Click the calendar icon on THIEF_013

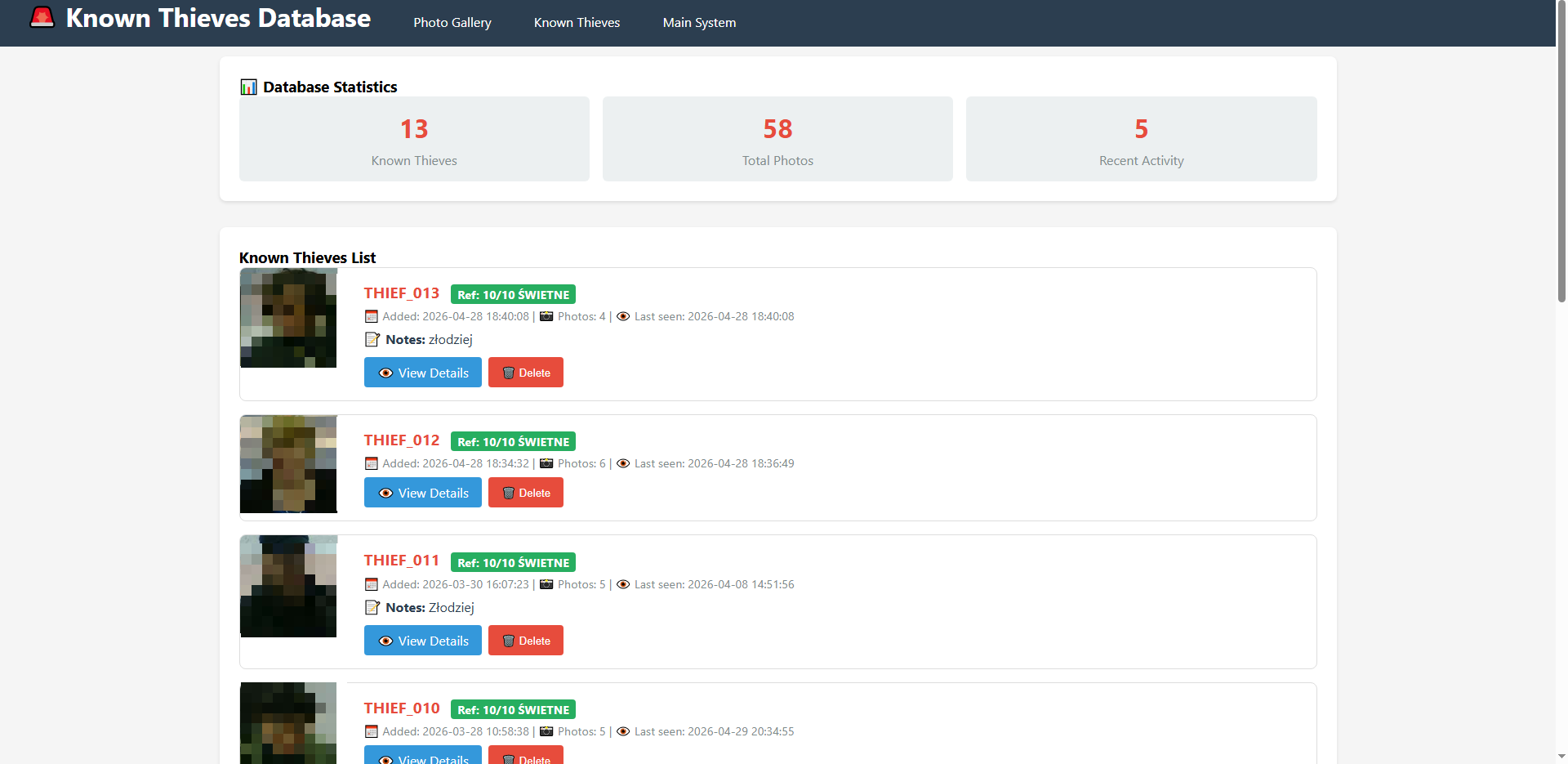[x=372, y=317]
